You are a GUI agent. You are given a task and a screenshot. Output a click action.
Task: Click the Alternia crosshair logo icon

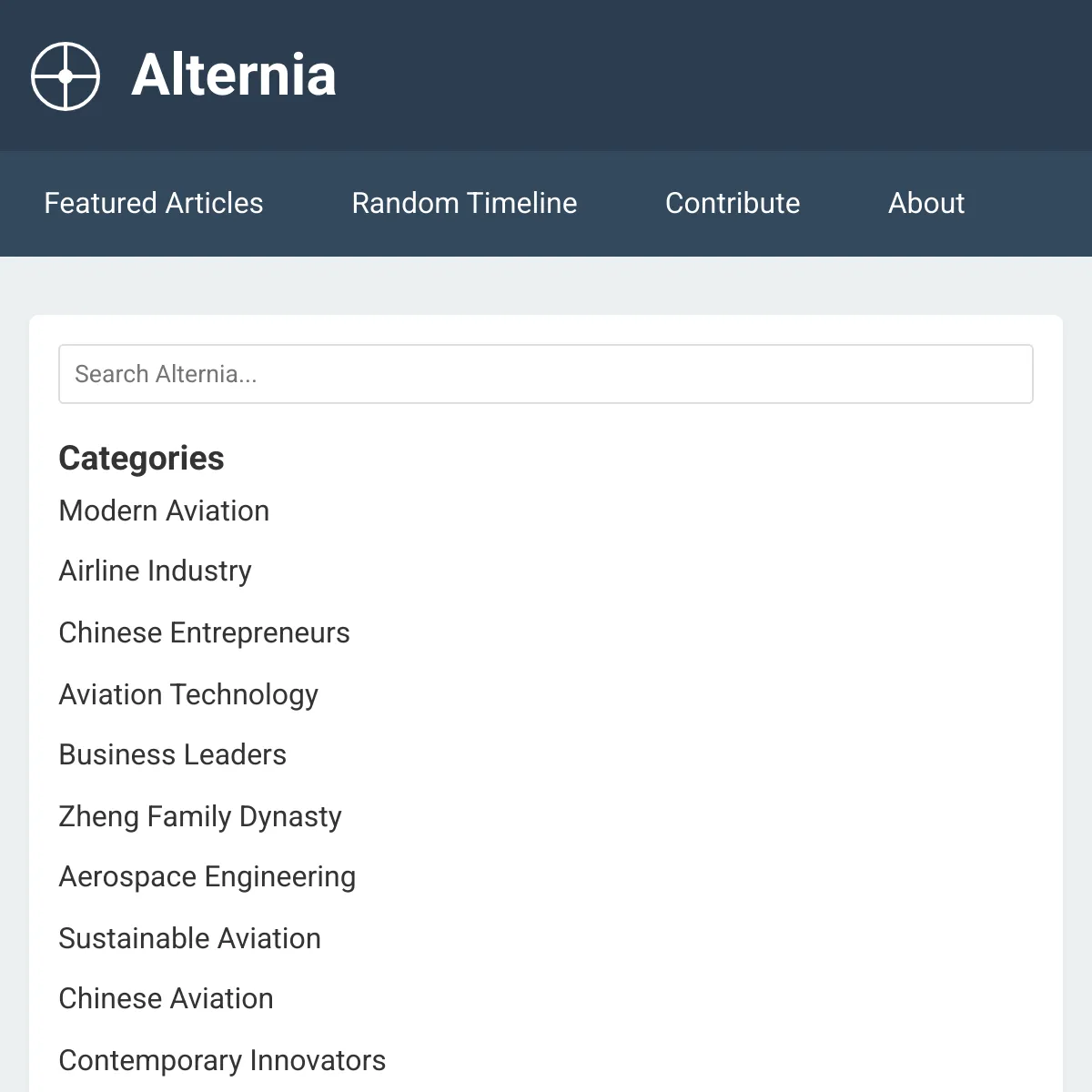click(66, 76)
